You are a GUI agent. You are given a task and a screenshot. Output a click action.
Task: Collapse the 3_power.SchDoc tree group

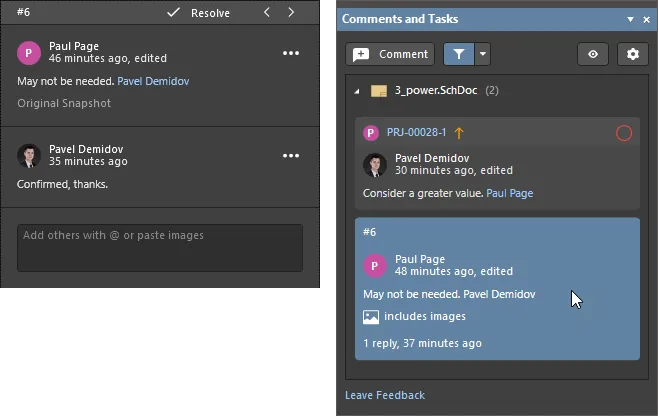(357, 91)
